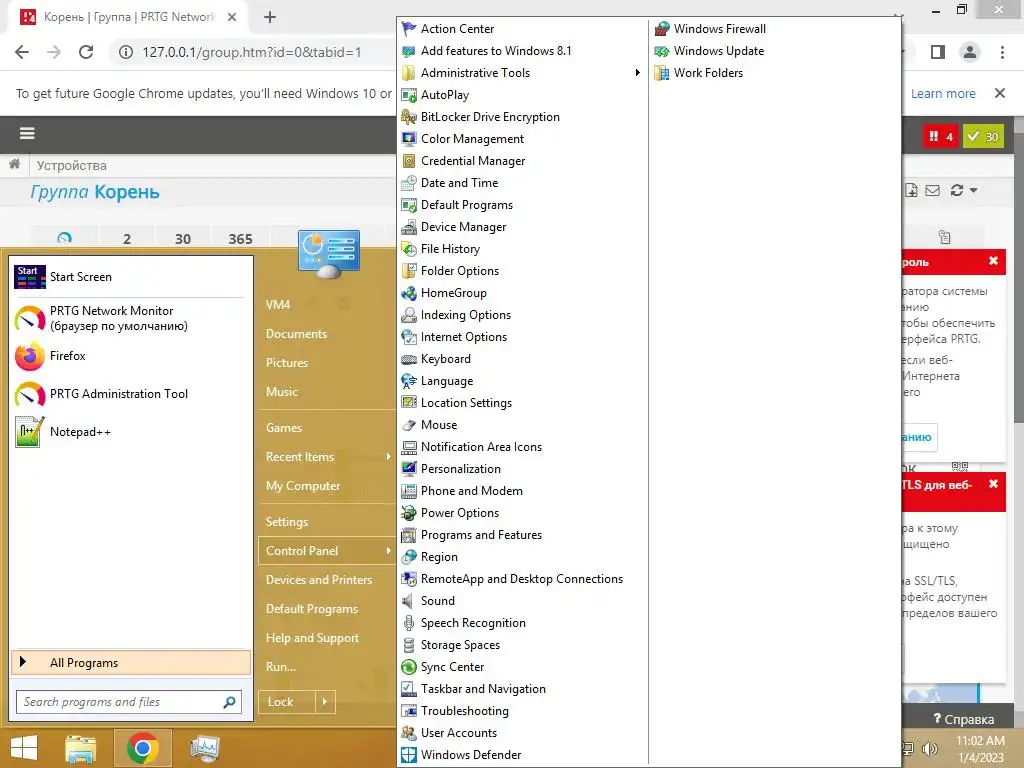Open Programs and Features

472,535
